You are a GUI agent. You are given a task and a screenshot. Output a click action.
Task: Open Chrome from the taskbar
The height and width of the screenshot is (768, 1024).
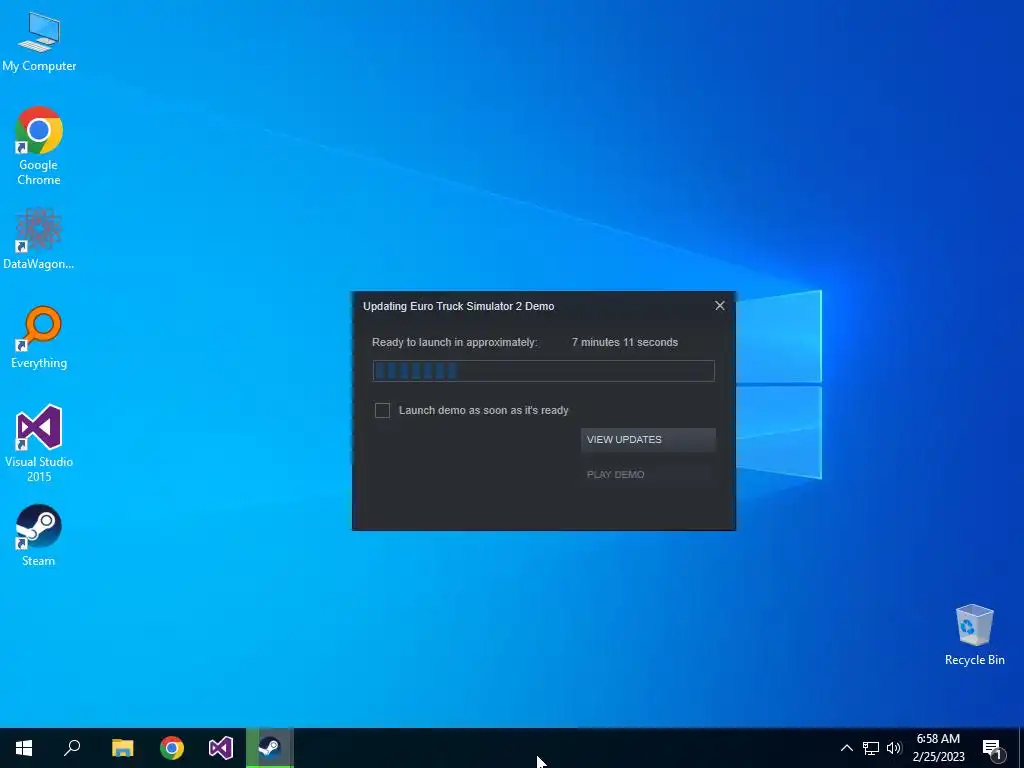click(x=172, y=748)
